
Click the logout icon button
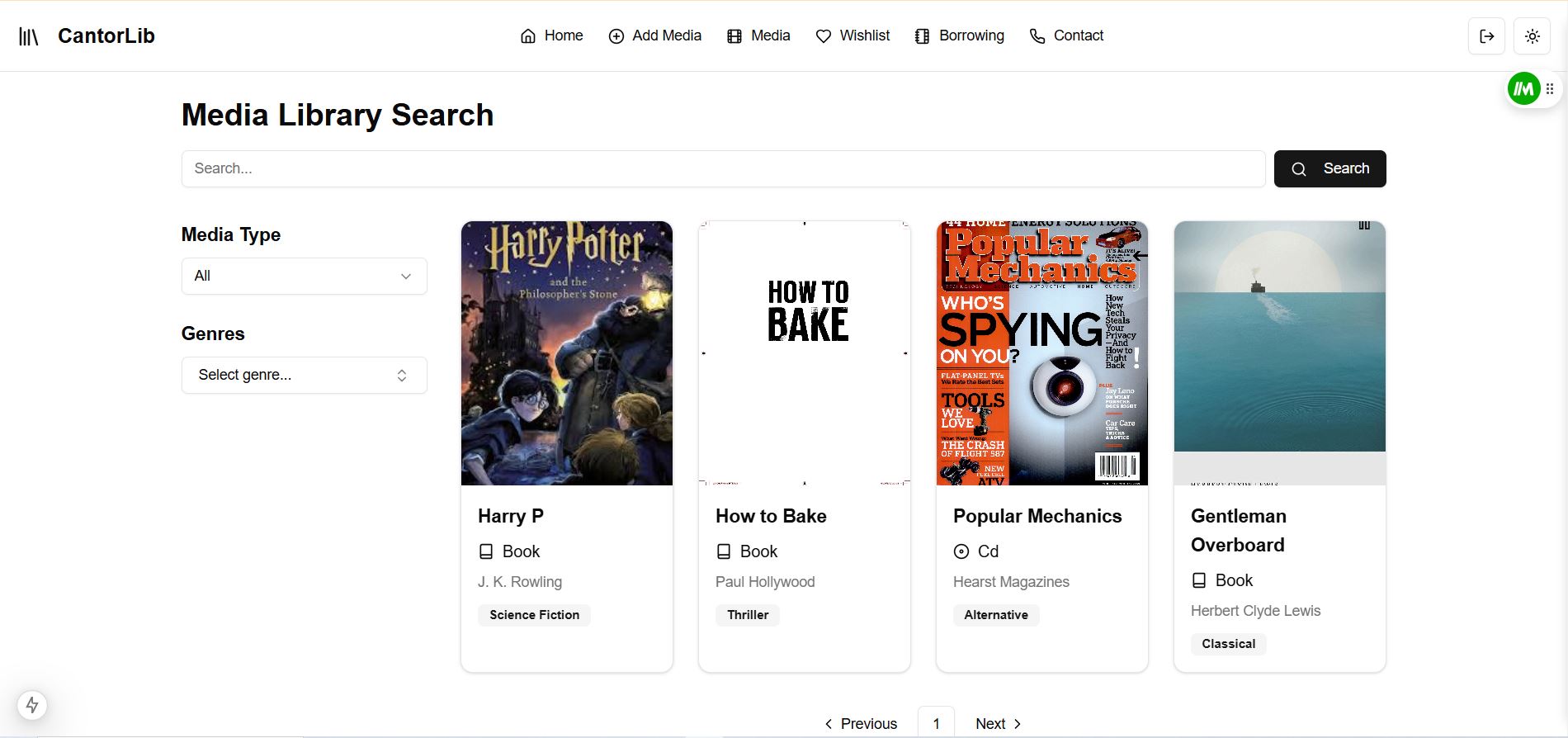pos(1486,36)
